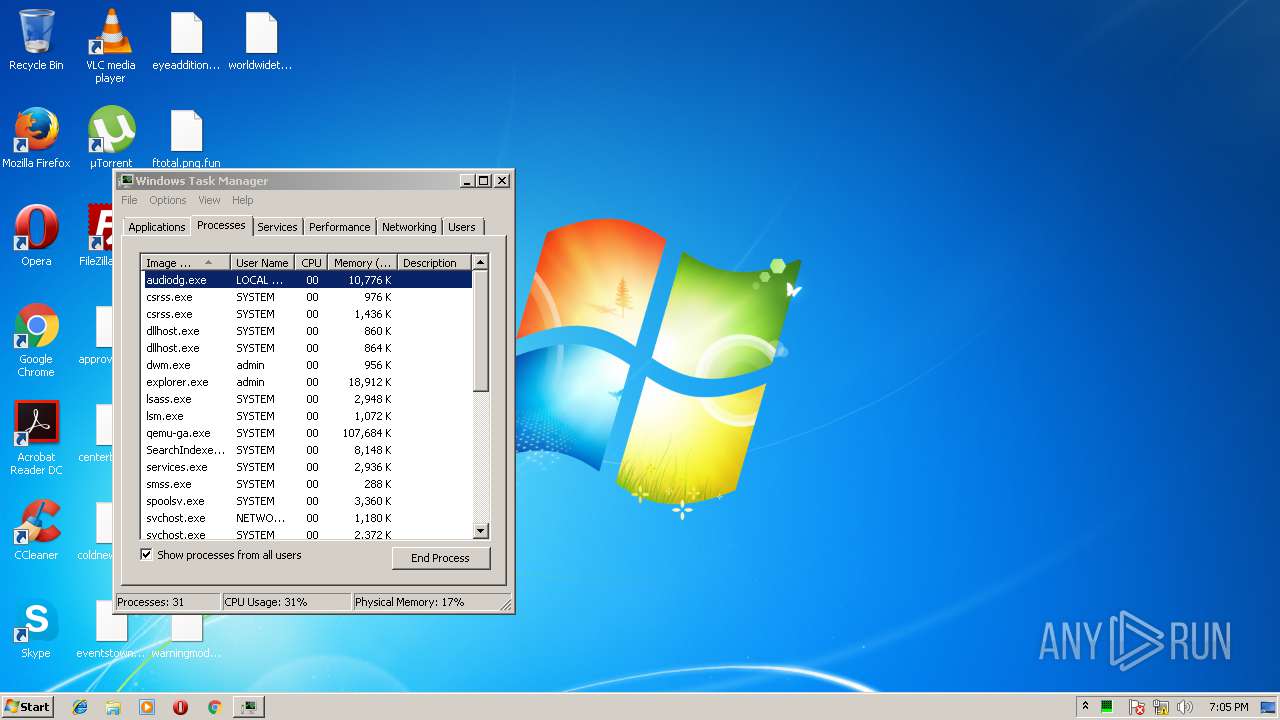The height and width of the screenshot is (720, 1280).
Task: Open the eyeaddition file on desktop
Action: click(186, 40)
